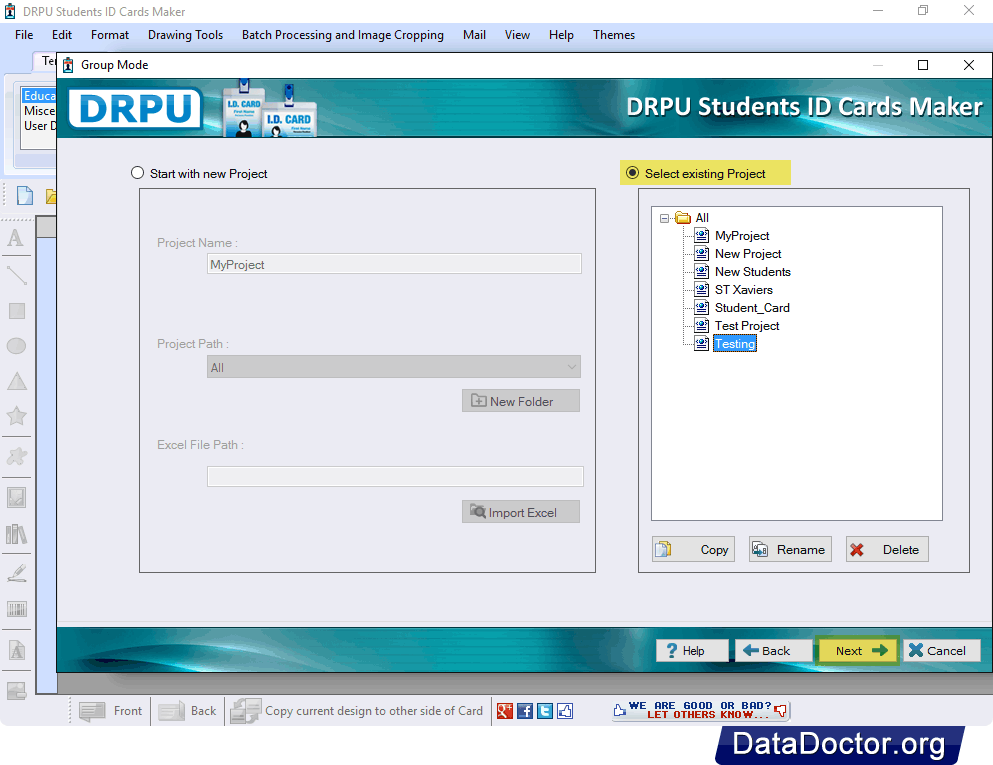
Task: Select New Students in project tree
Action: 752,272
